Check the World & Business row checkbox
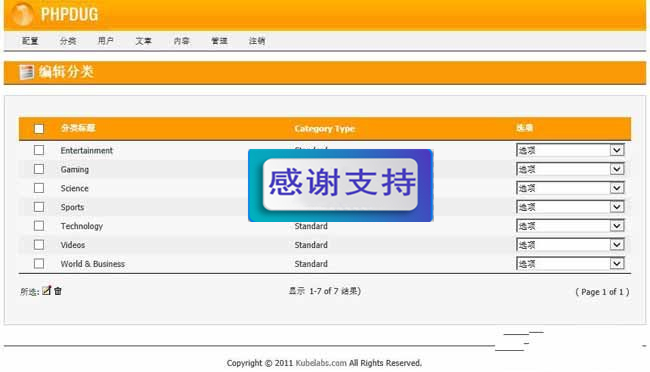Screen dimensions: 650x372 pos(39,263)
